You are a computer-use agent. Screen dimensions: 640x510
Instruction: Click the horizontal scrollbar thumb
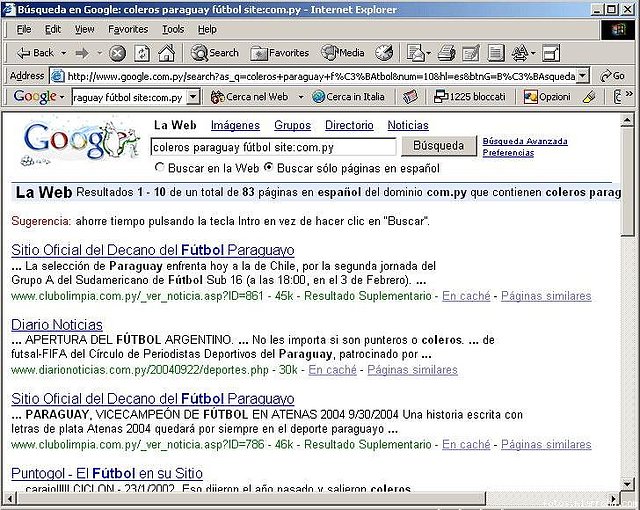point(251,498)
